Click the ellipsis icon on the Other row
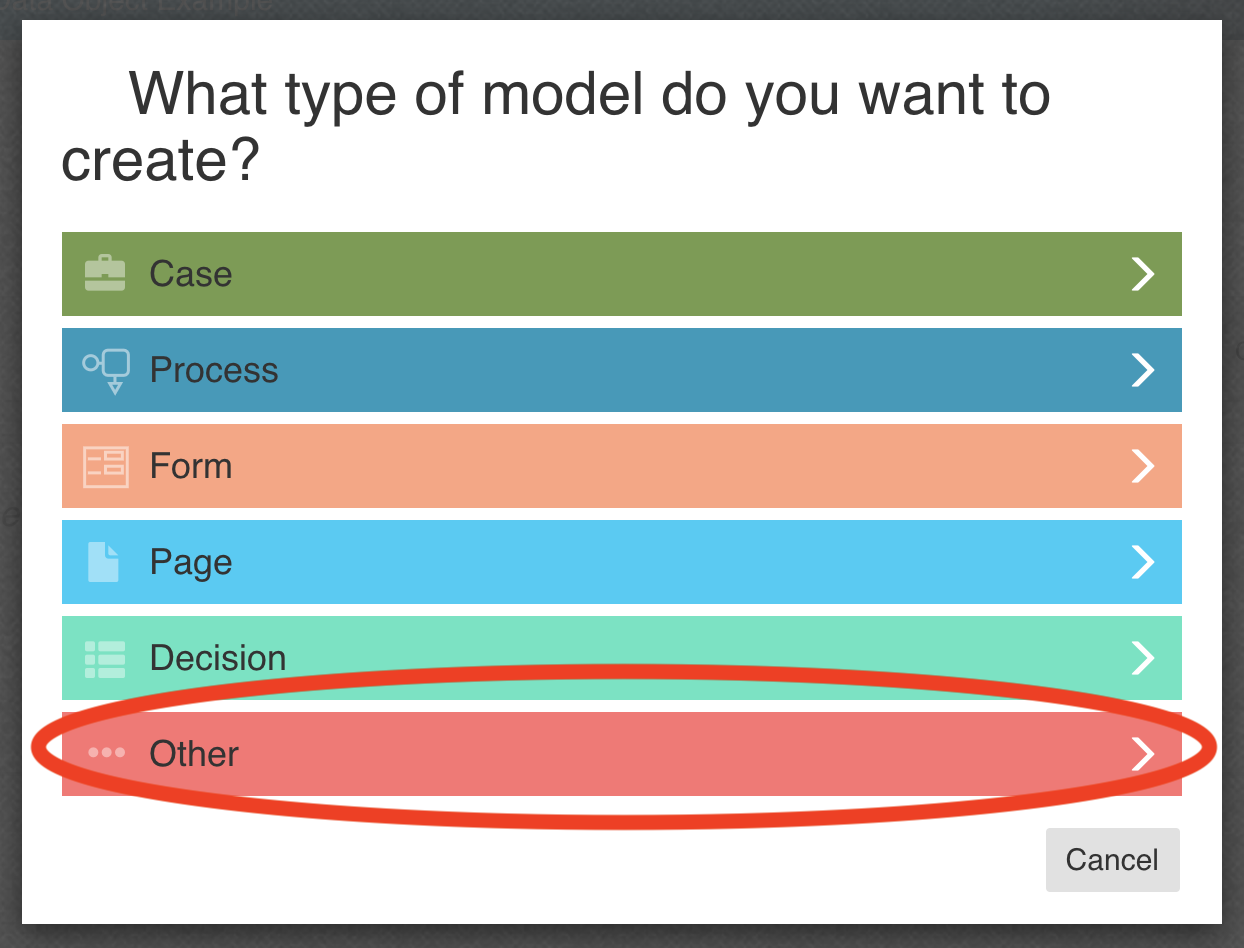This screenshot has height=948, width=1244. click(104, 753)
